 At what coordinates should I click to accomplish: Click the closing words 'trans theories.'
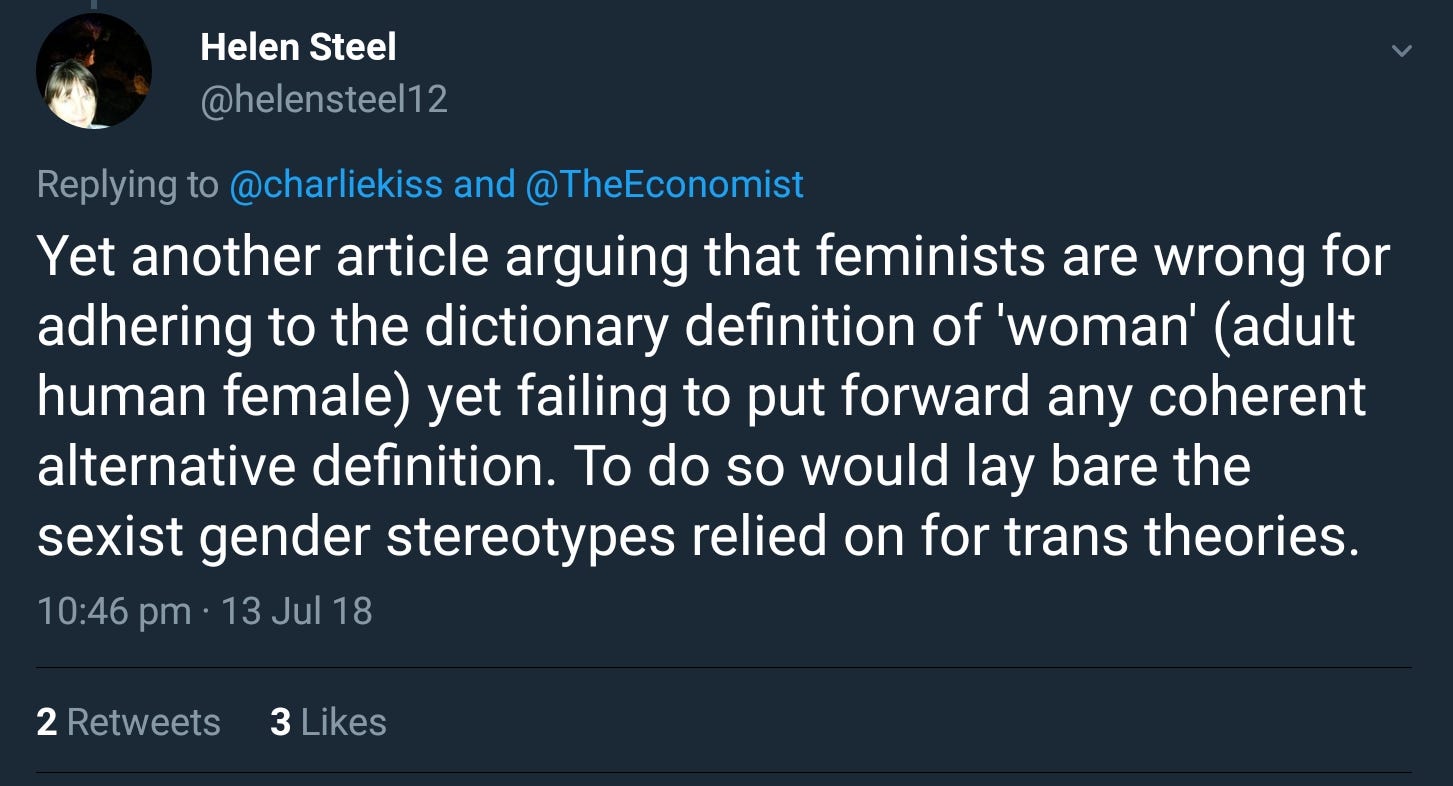[1182, 537]
